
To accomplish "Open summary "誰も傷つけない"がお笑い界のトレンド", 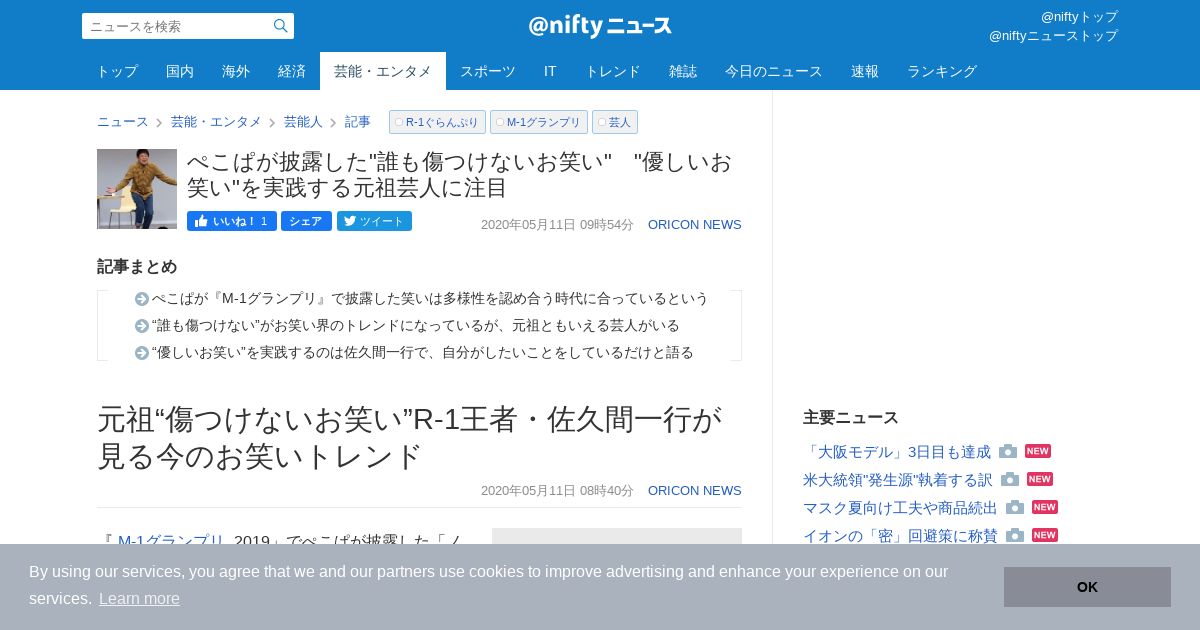I will tap(416, 326).
